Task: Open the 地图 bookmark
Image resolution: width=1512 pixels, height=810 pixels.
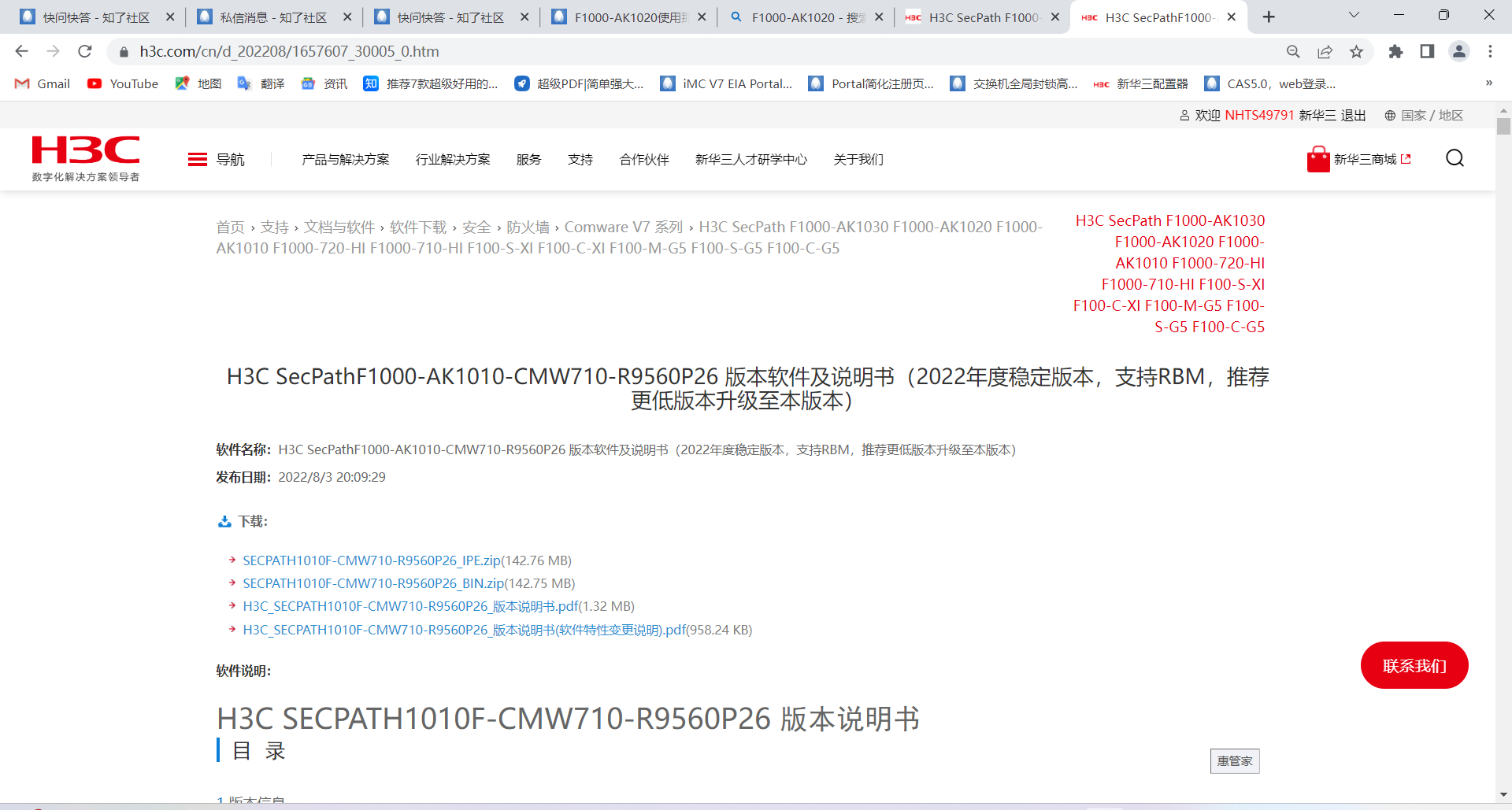Action: [x=198, y=83]
